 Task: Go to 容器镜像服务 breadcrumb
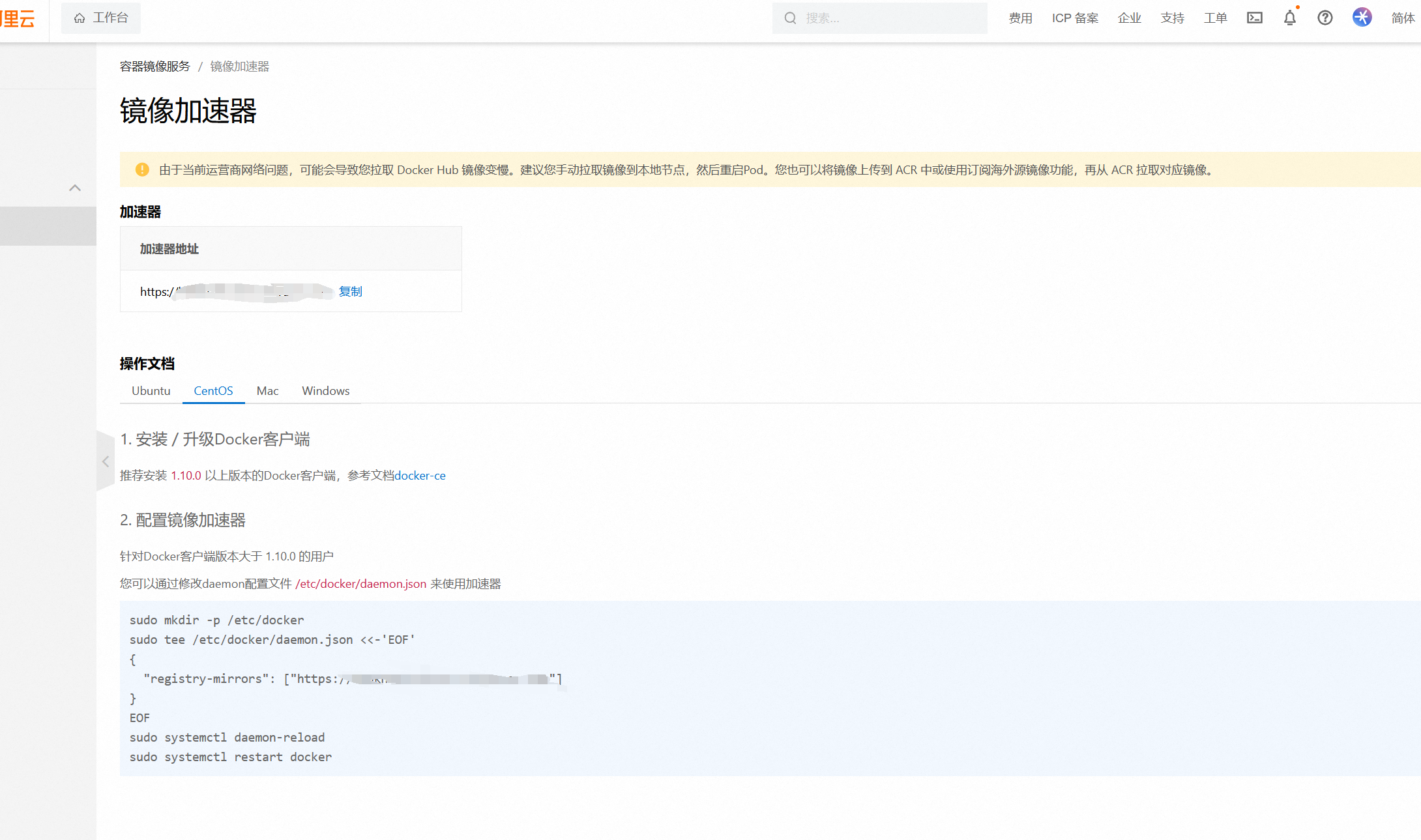click(x=154, y=66)
